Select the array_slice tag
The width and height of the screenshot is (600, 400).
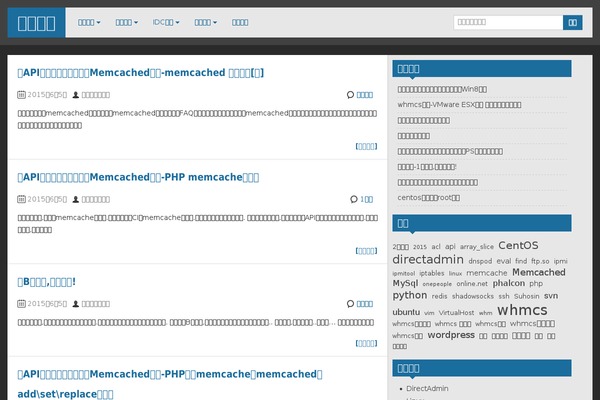click(477, 247)
